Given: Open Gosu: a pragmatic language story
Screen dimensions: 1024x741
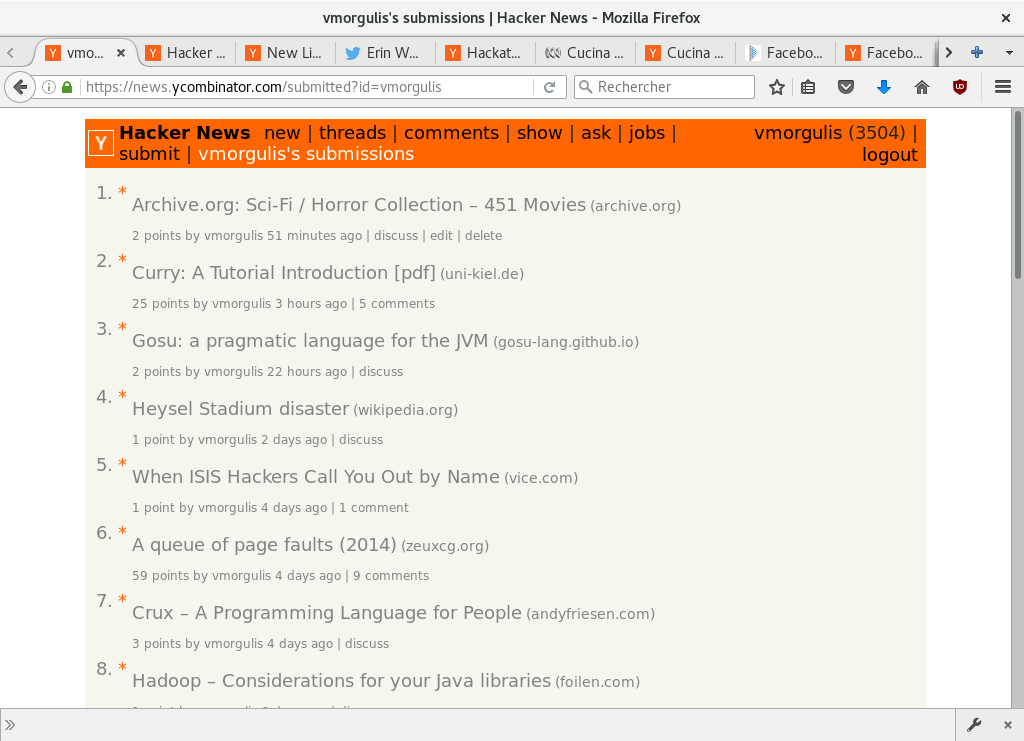Looking at the screenshot, I should (310, 341).
